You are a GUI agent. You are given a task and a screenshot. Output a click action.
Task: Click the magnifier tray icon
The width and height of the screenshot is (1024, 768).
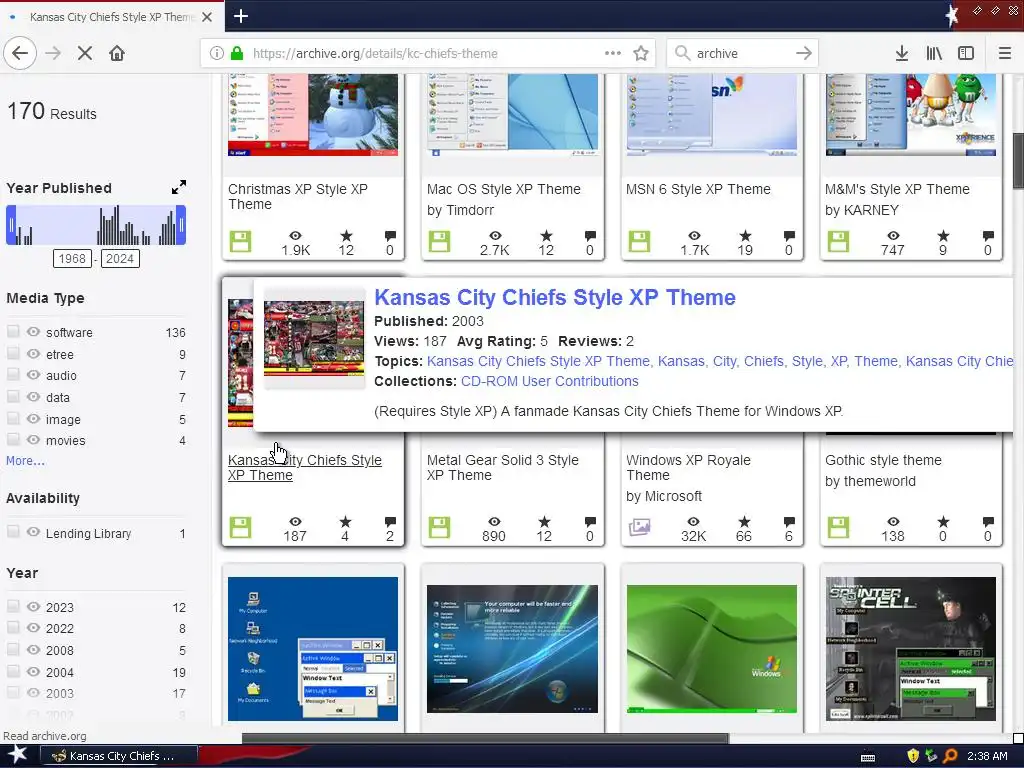click(950, 756)
